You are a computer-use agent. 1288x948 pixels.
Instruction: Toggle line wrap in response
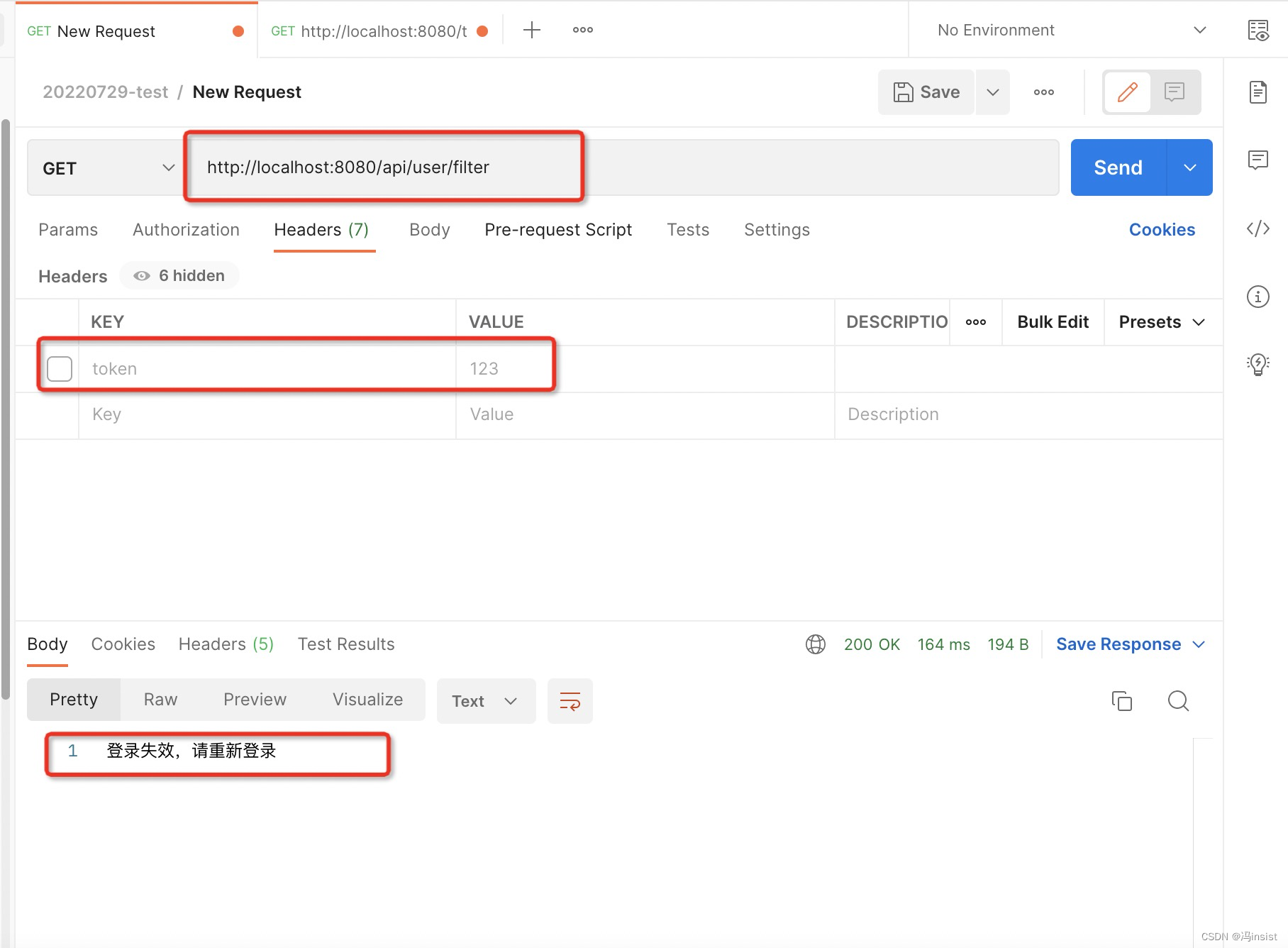[x=570, y=701]
